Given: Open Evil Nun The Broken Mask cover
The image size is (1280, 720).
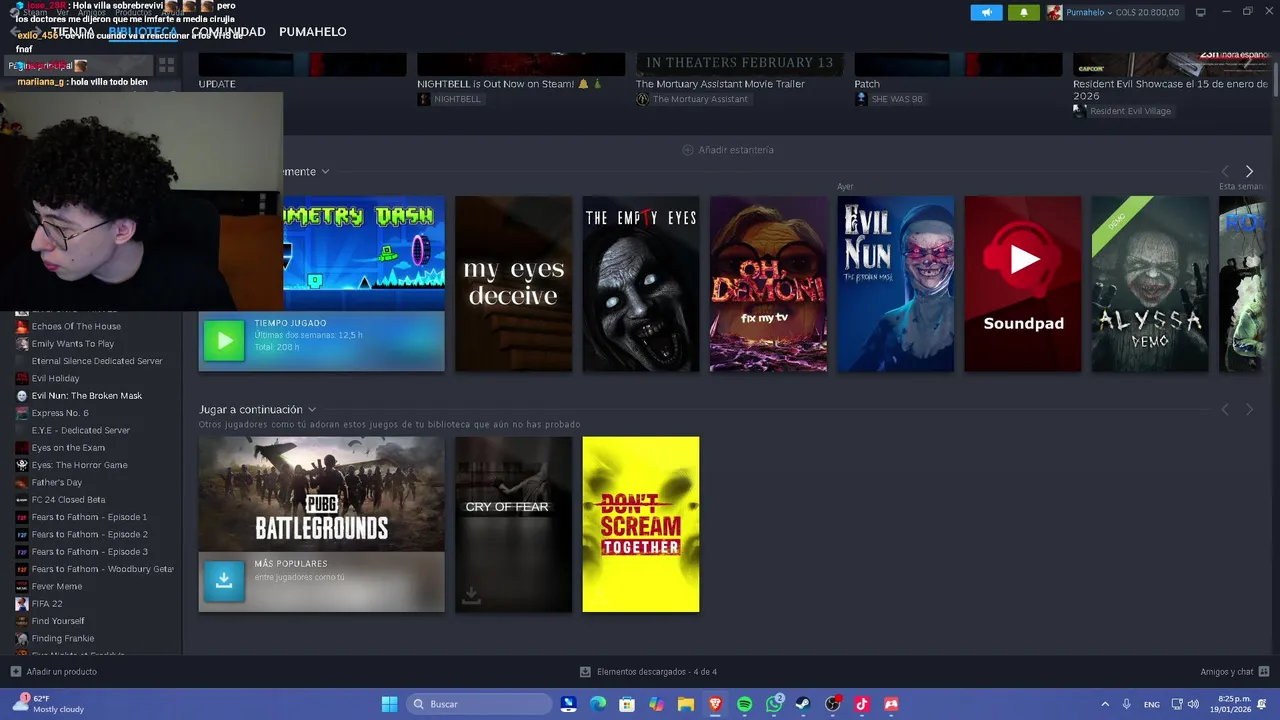Looking at the screenshot, I should coord(896,284).
